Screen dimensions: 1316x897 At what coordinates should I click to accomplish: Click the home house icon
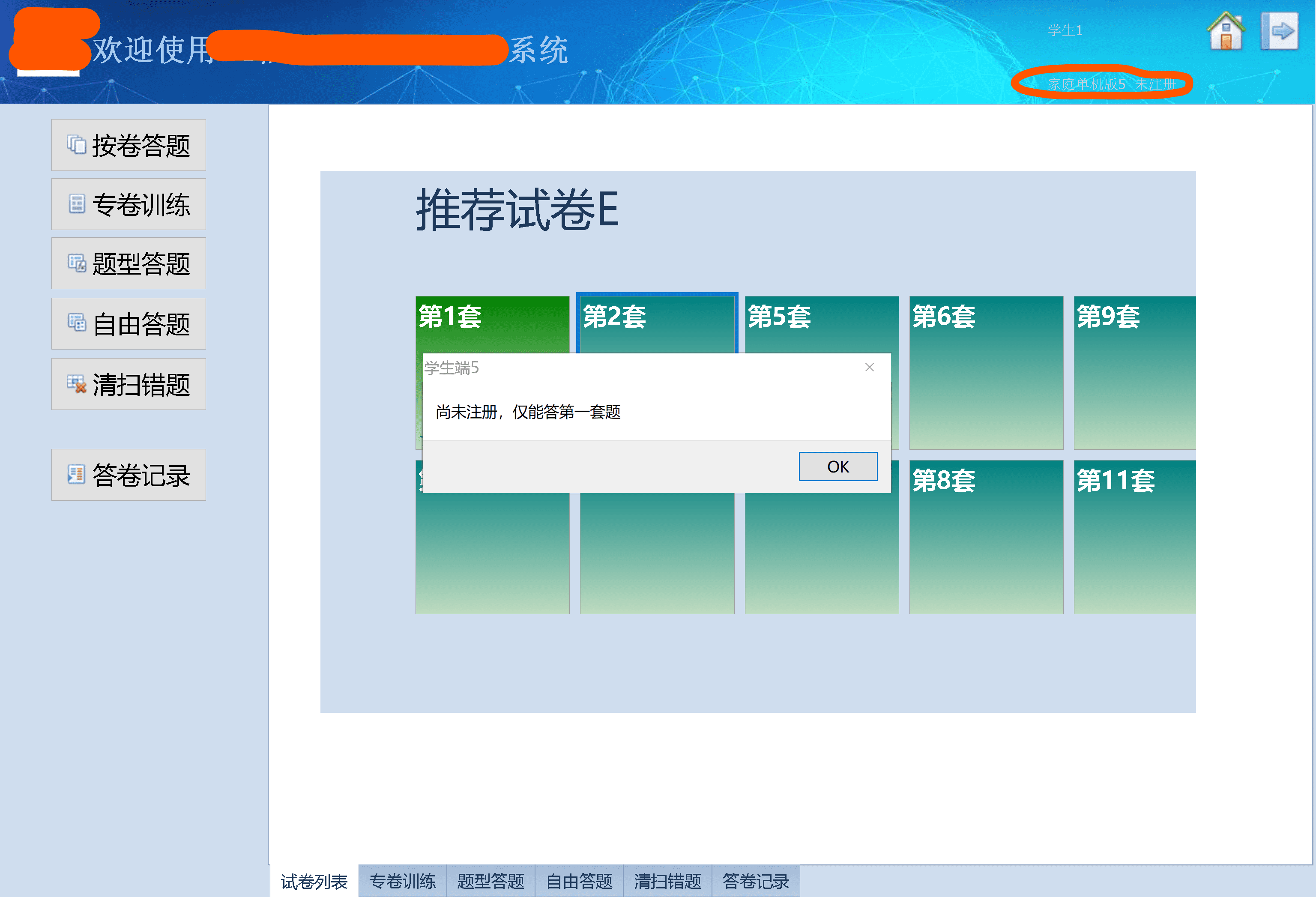pyautogui.click(x=1226, y=31)
